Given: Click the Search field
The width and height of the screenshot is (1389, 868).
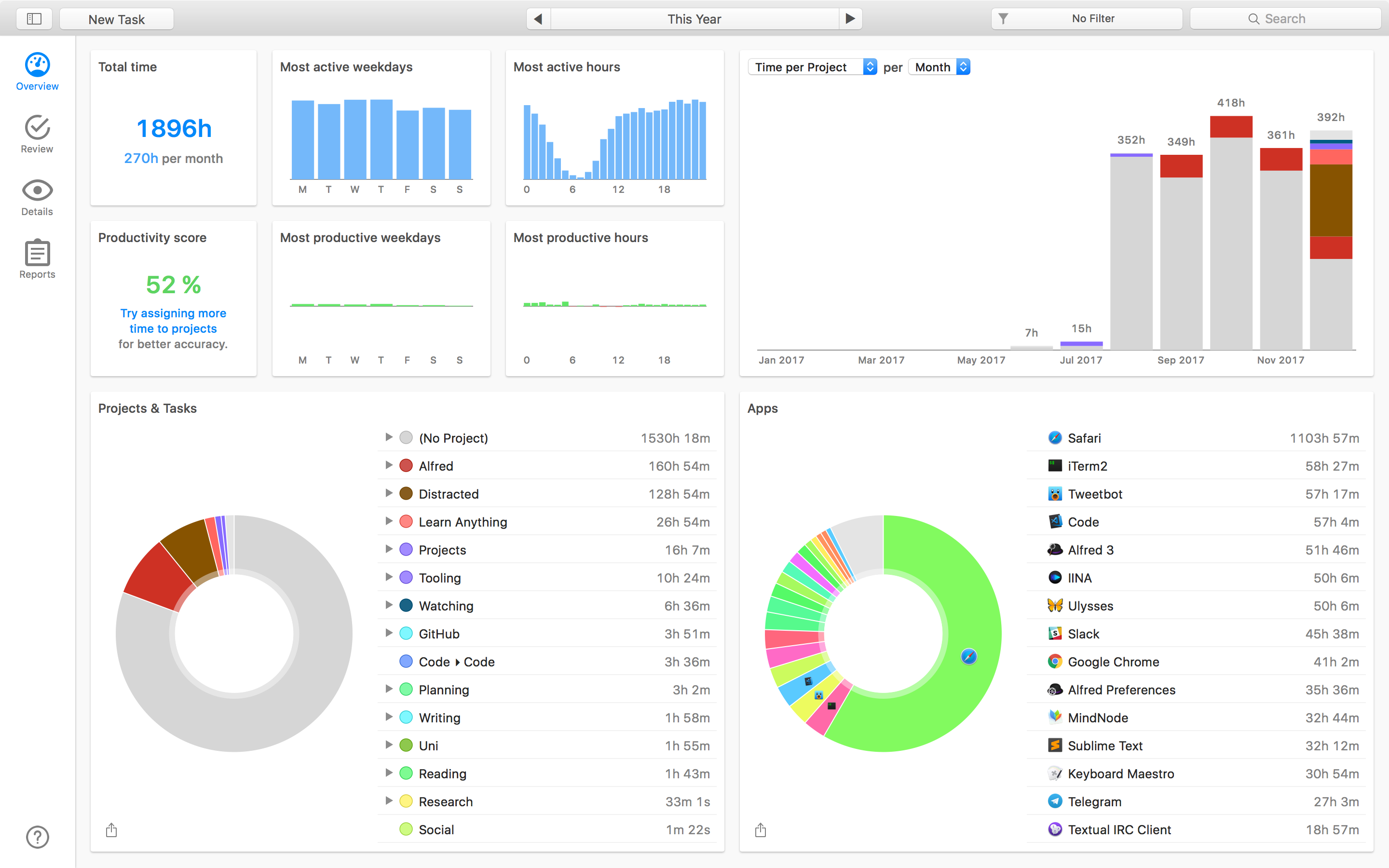Looking at the screenshot, I should coord(1284,19).
